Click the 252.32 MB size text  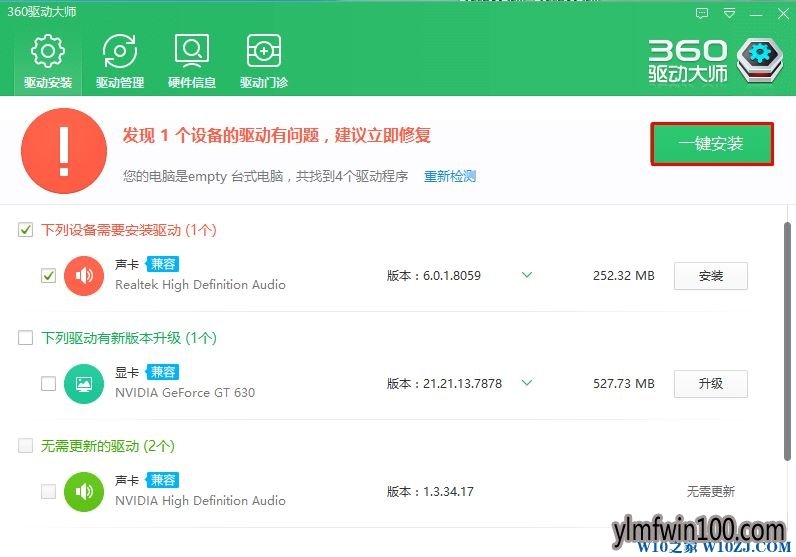click(x=624, y=276)
